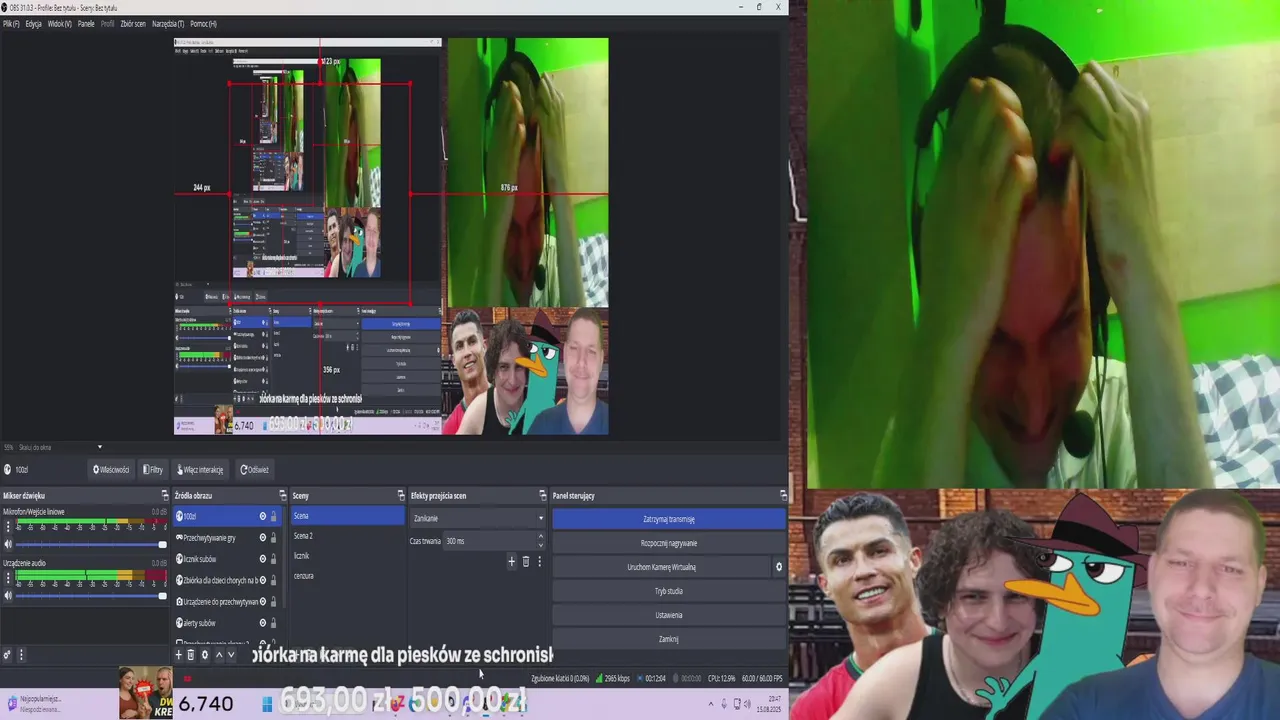This screenshot has width=1280, height=720.
Task: Click the Włącz interakcję button
Action: tap(200, 470)
